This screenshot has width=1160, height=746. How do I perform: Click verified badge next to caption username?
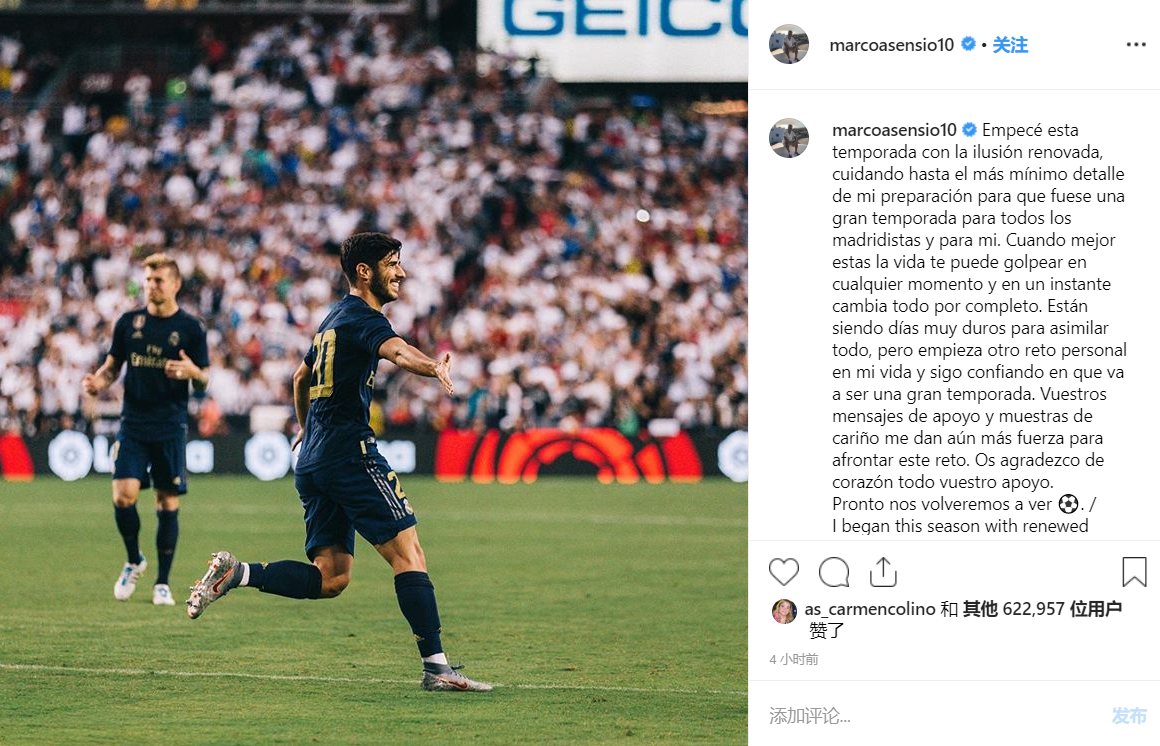(x=969, y=130)
